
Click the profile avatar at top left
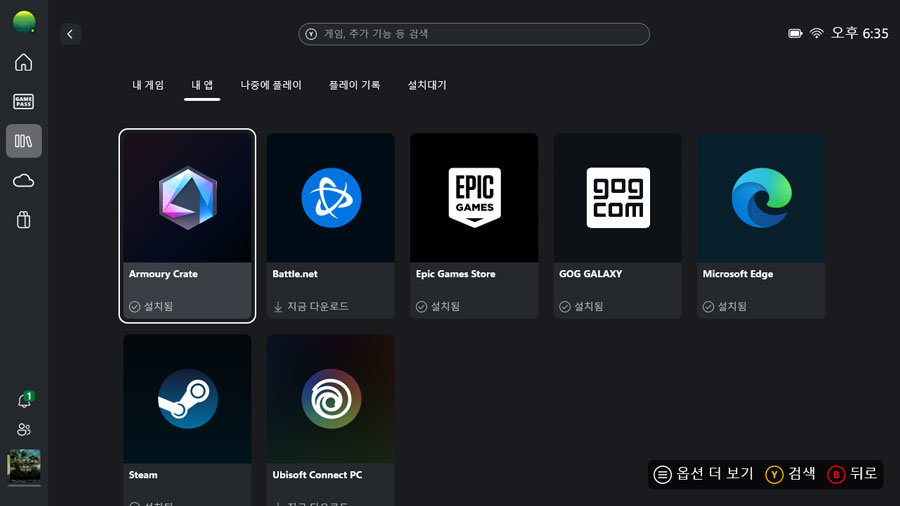[x=23, y=22]
